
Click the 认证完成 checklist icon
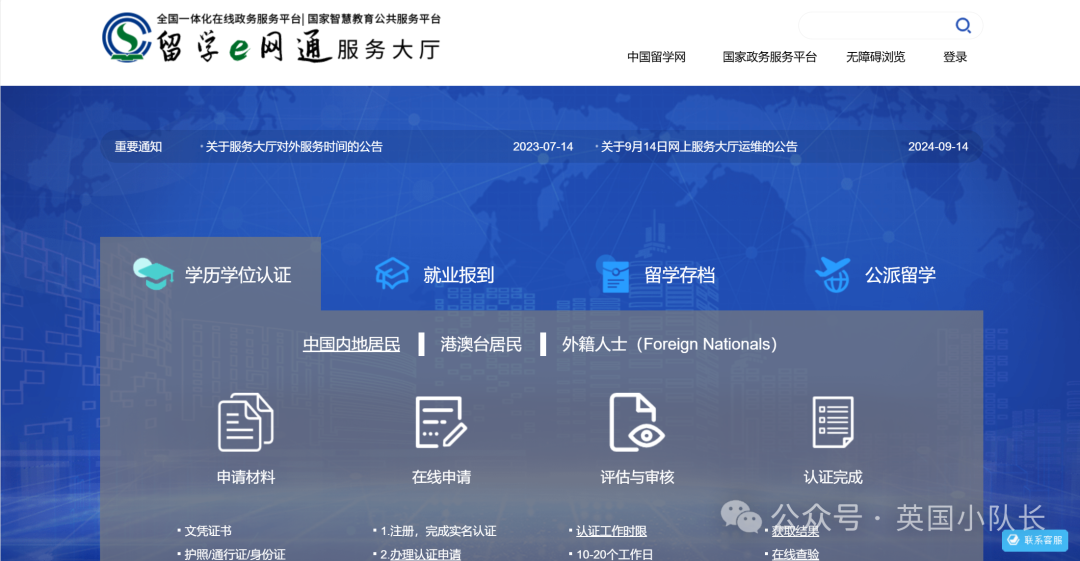pos(833,422)
